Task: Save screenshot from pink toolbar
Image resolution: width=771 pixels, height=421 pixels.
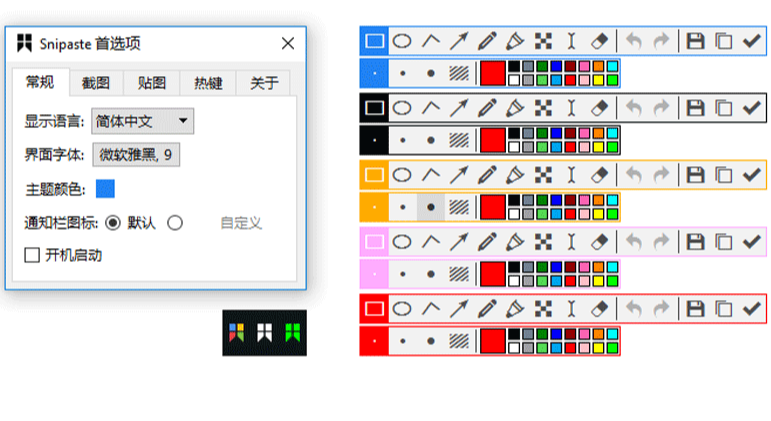Action: click(x=695, y=241)
